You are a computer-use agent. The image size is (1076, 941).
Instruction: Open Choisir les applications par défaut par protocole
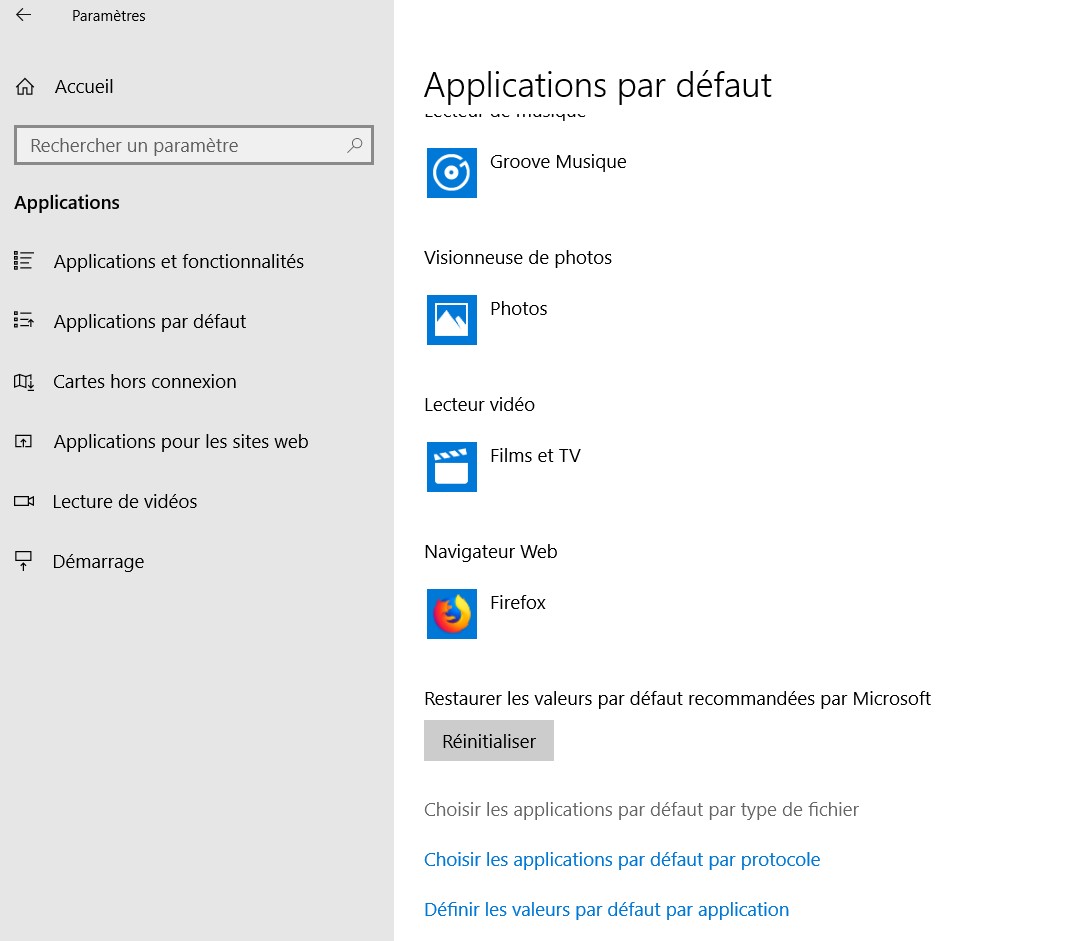tap(621, 860)
